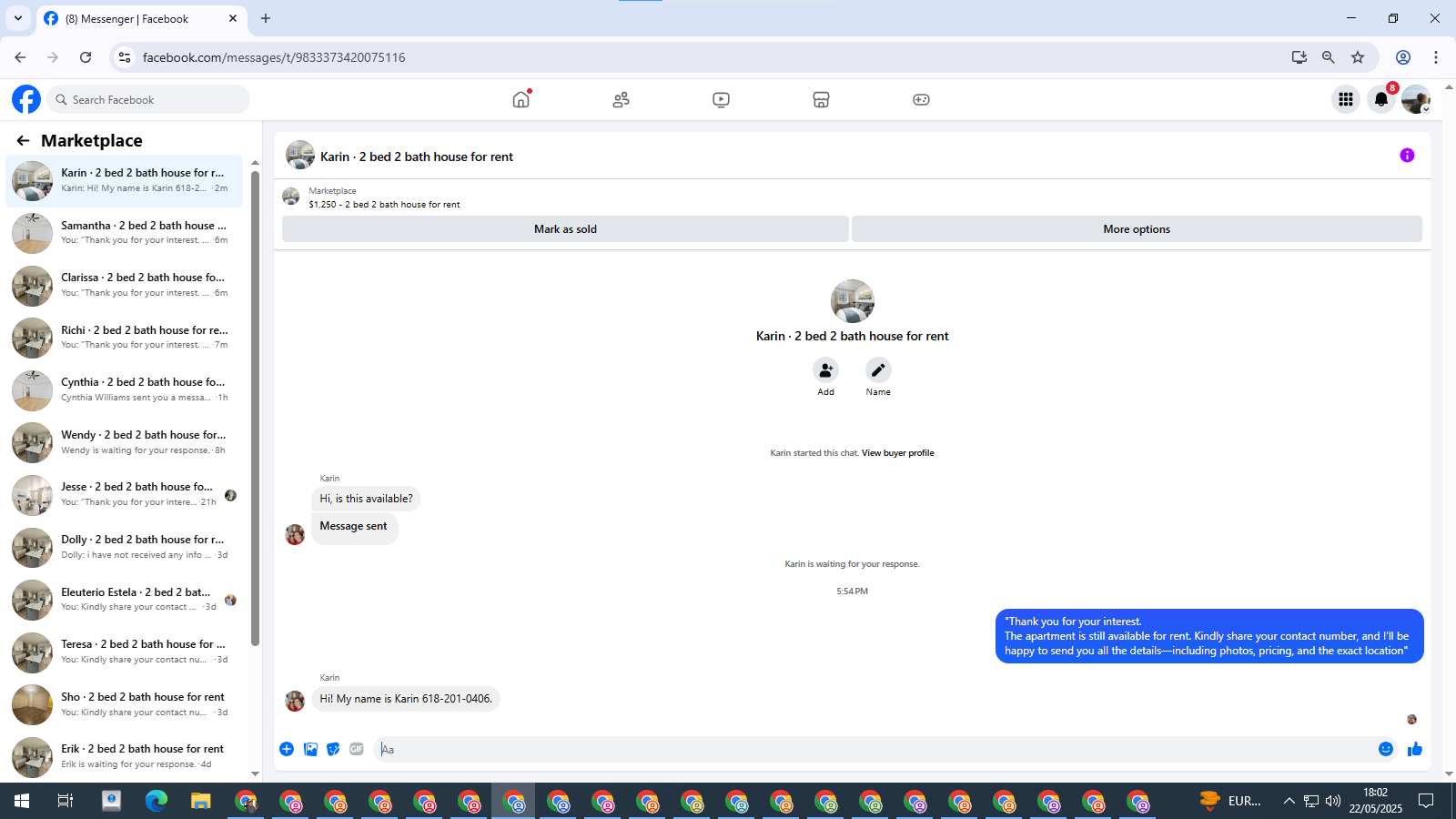
Task: Open a new browser tab
Action: point(266,18)
